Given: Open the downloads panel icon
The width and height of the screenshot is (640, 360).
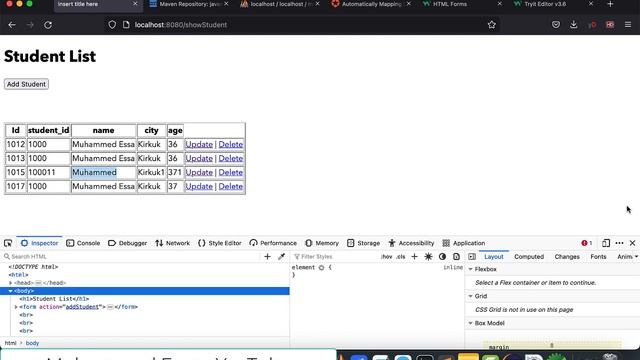Looking at the screenshot, I should (x=573, y=25).
